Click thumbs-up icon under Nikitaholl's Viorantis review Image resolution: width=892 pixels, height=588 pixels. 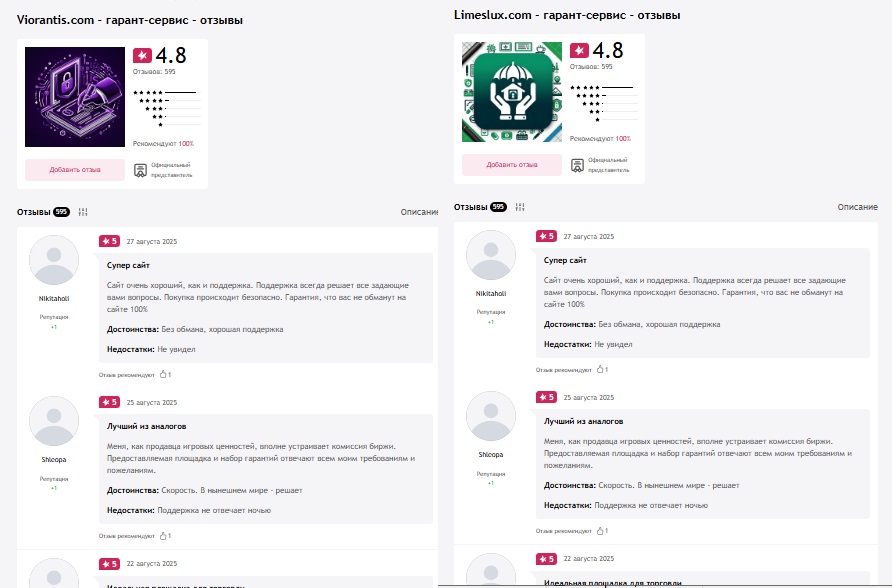(163, 374)
